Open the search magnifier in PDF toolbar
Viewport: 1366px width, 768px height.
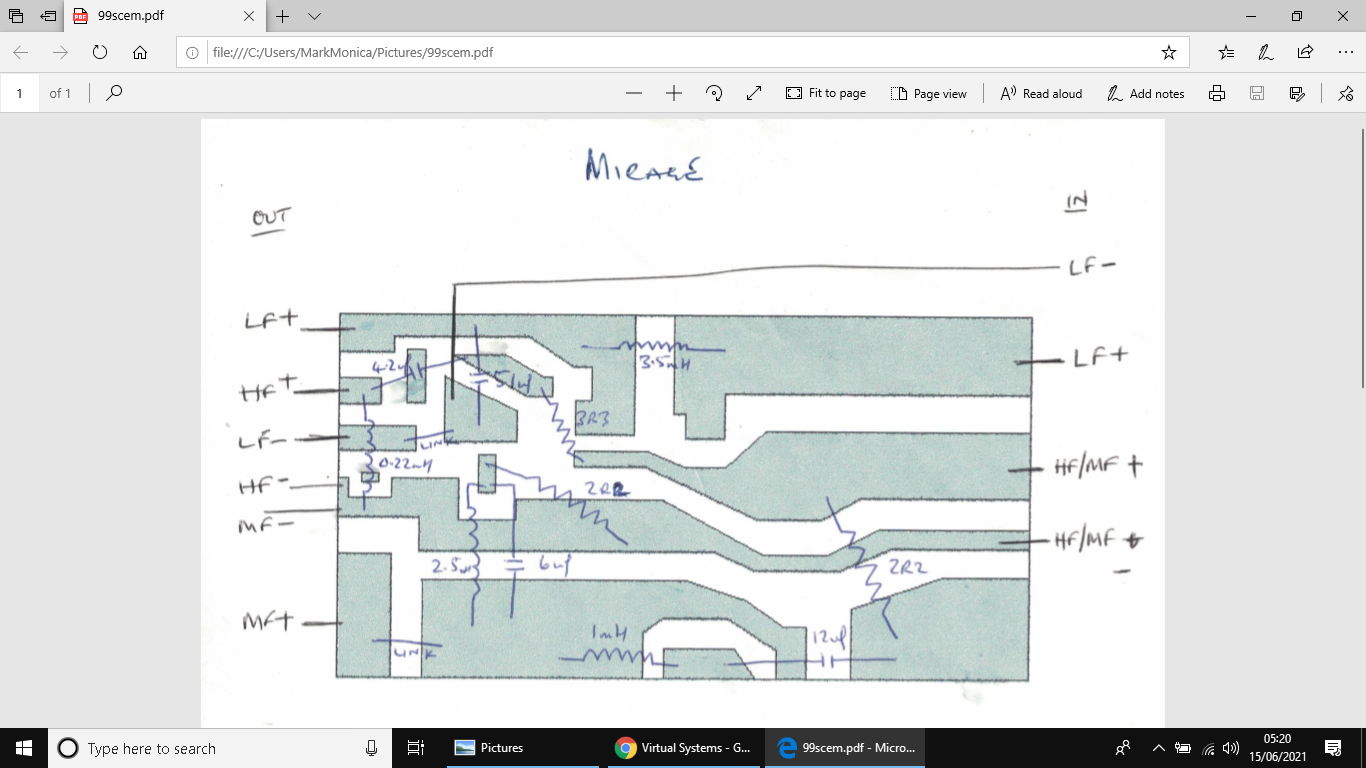[x=114, y=93]
